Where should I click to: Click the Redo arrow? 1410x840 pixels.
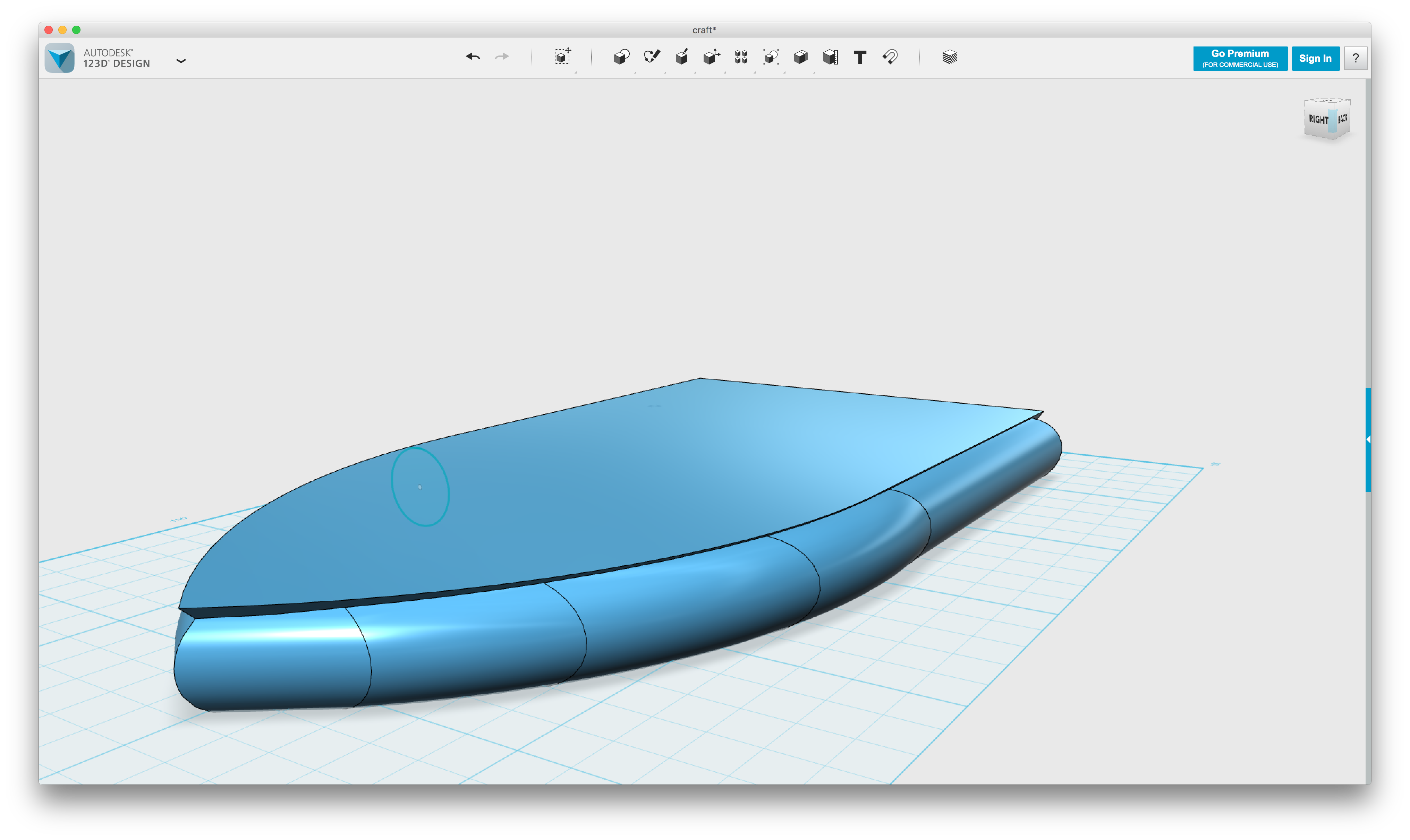(502, 57)
